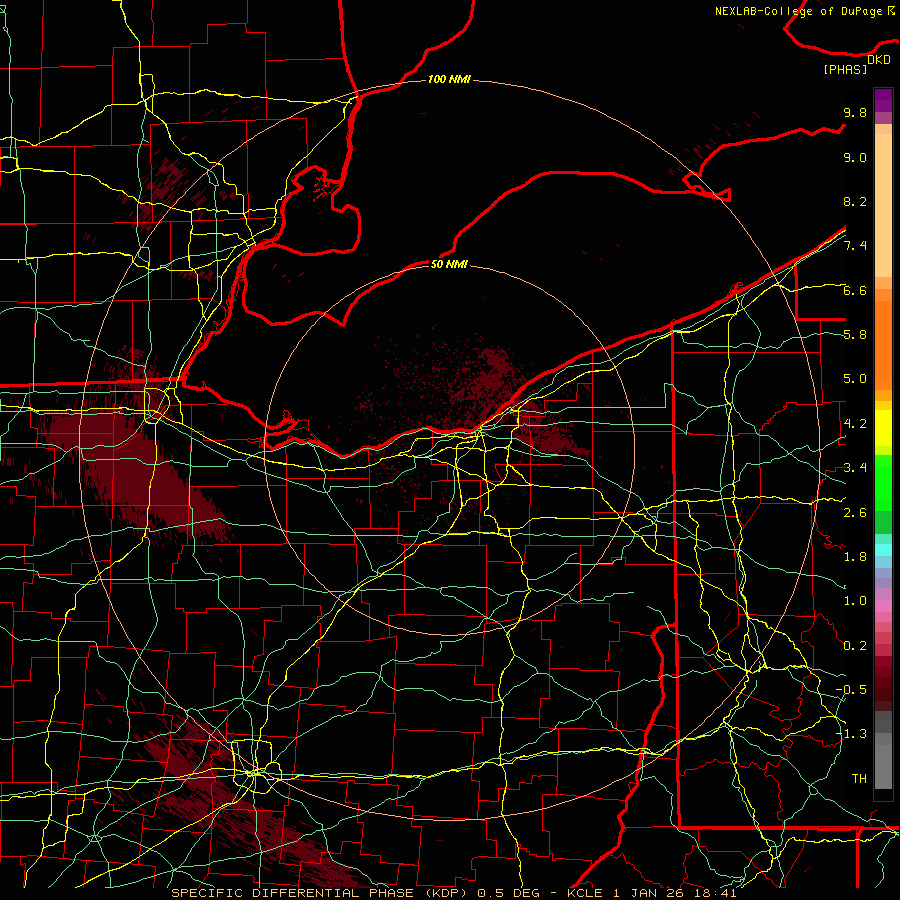Click the 9.0 scale value
The image size is (900, 900).
click(855, 157)
